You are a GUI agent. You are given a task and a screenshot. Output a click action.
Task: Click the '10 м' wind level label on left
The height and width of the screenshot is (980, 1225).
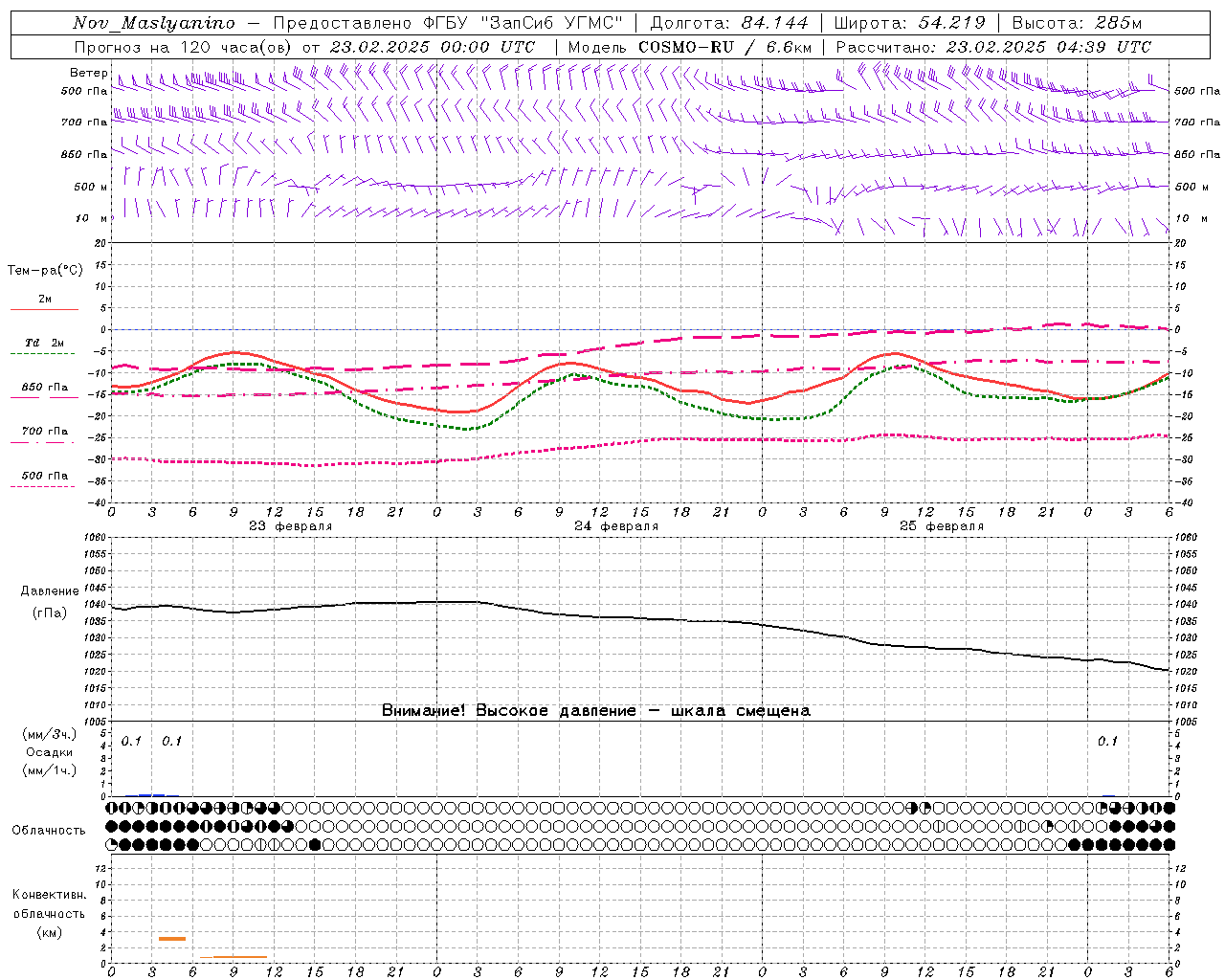pos(92,218)
